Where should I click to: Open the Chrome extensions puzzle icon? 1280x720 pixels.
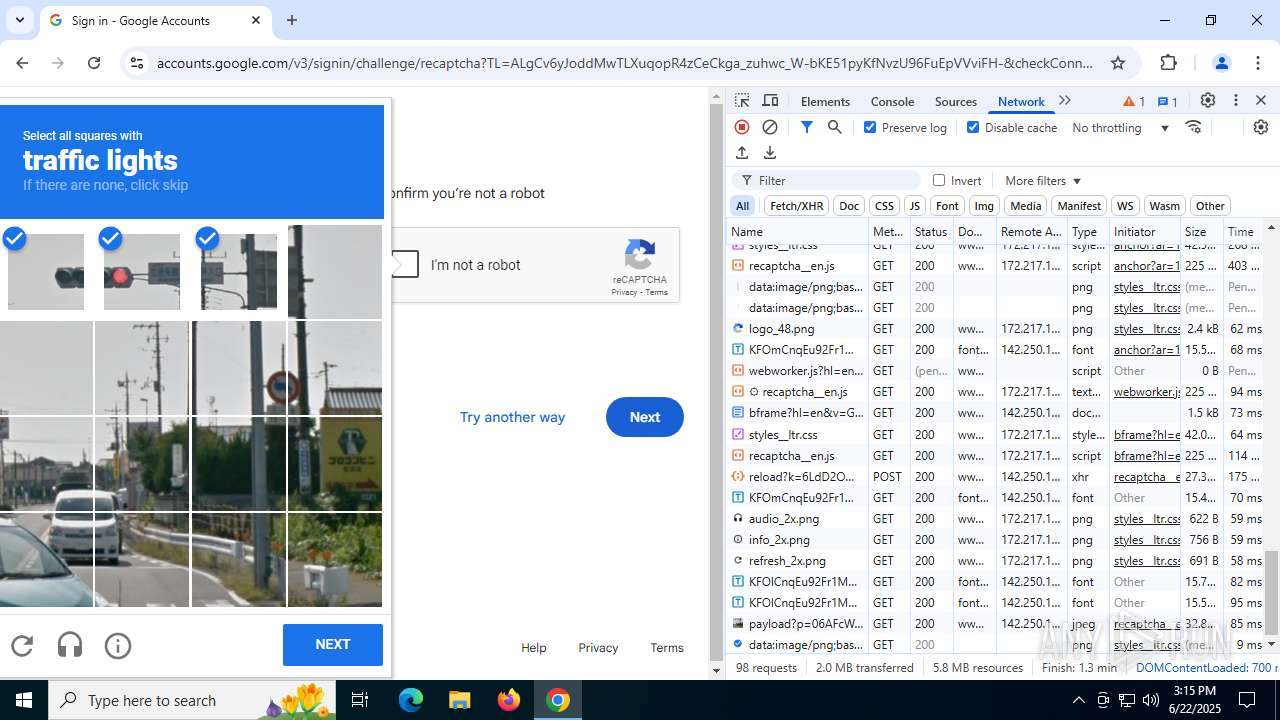tap(1169, 63)
